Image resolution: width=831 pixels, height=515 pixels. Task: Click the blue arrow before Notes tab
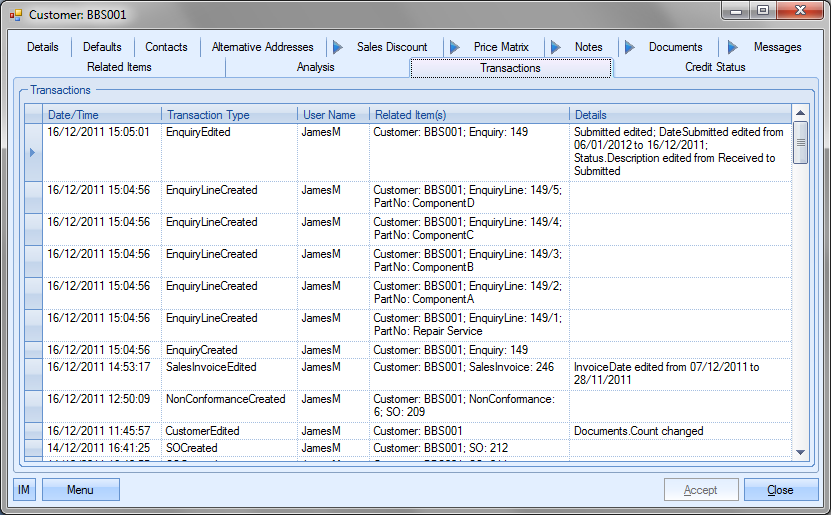[x=555, y=47]
